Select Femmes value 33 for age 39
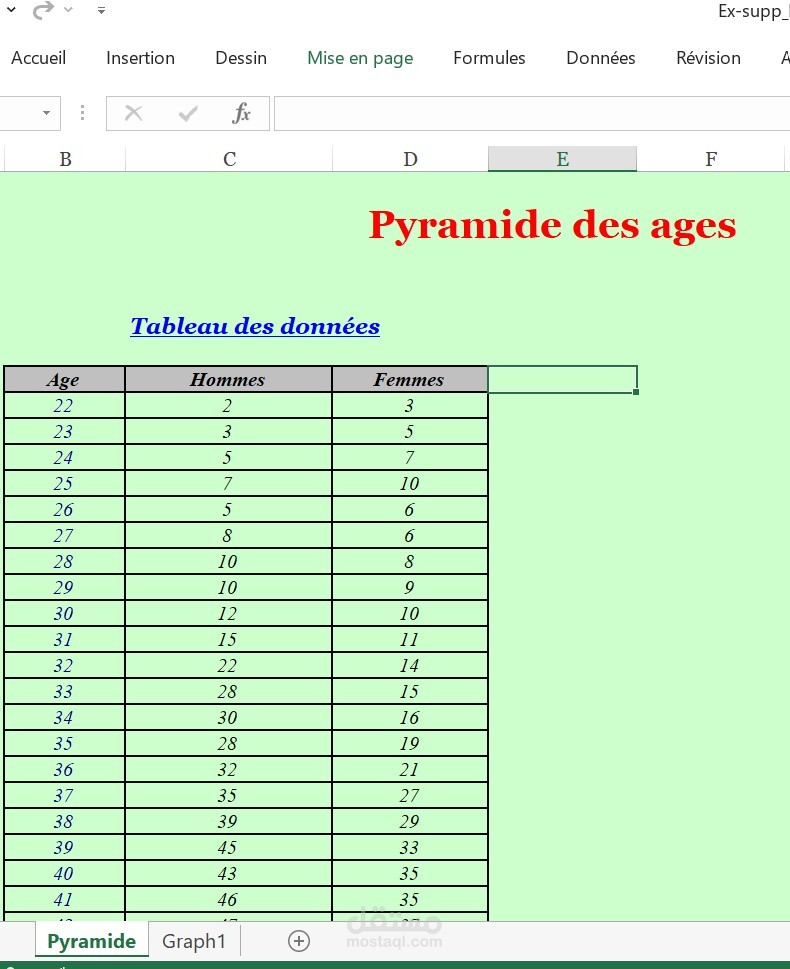This screenshot has height=969, width=790. coord(410,847)
